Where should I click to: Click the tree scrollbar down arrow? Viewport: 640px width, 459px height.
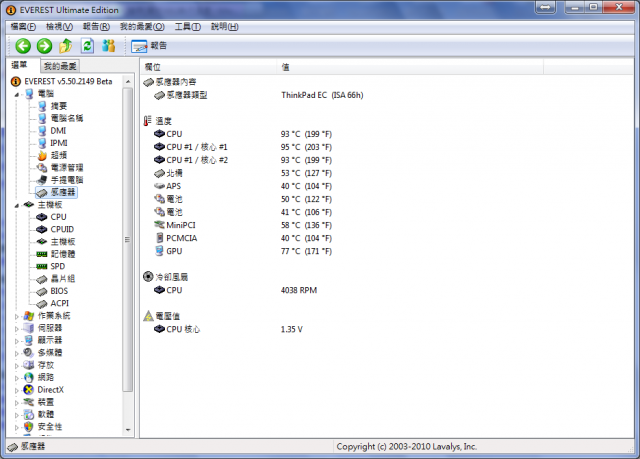pyautogui.click(x=128, y=430)
